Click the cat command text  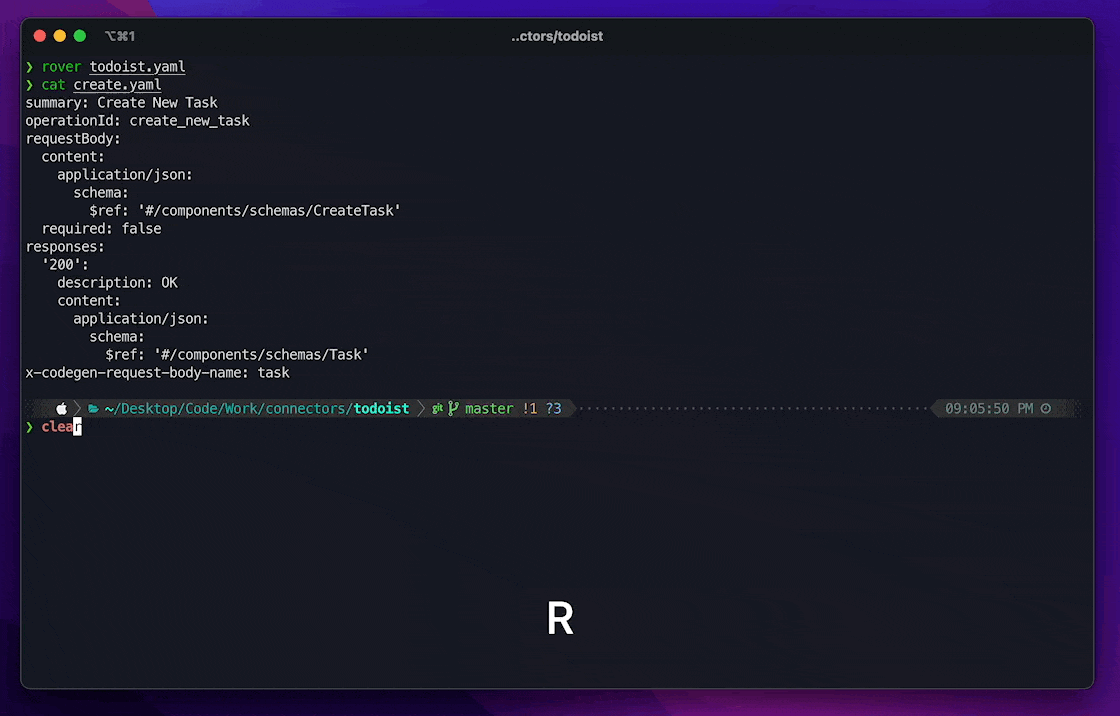coord(53,85)
